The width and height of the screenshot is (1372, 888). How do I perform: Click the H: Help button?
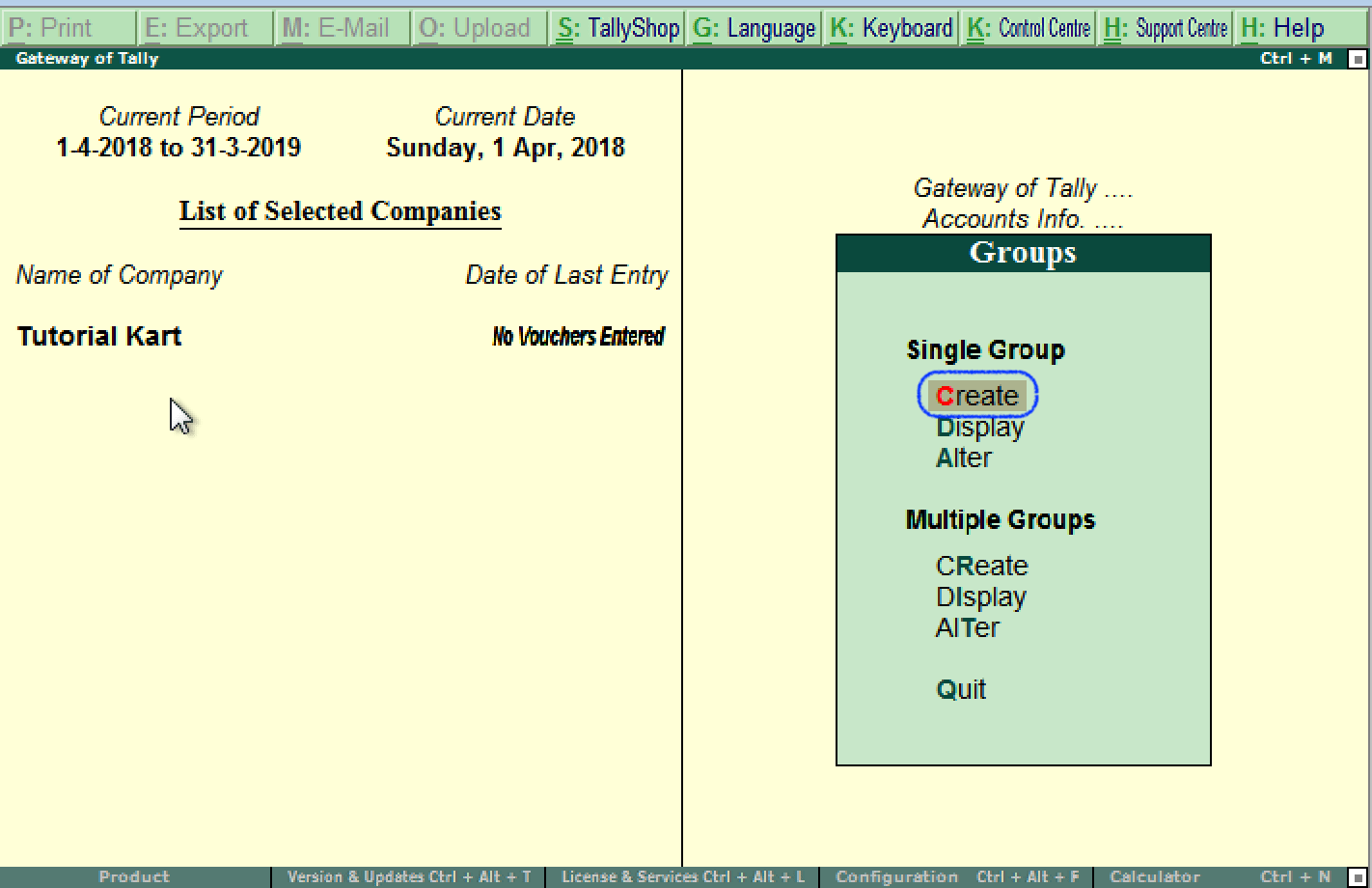(x=1303, y=28)
